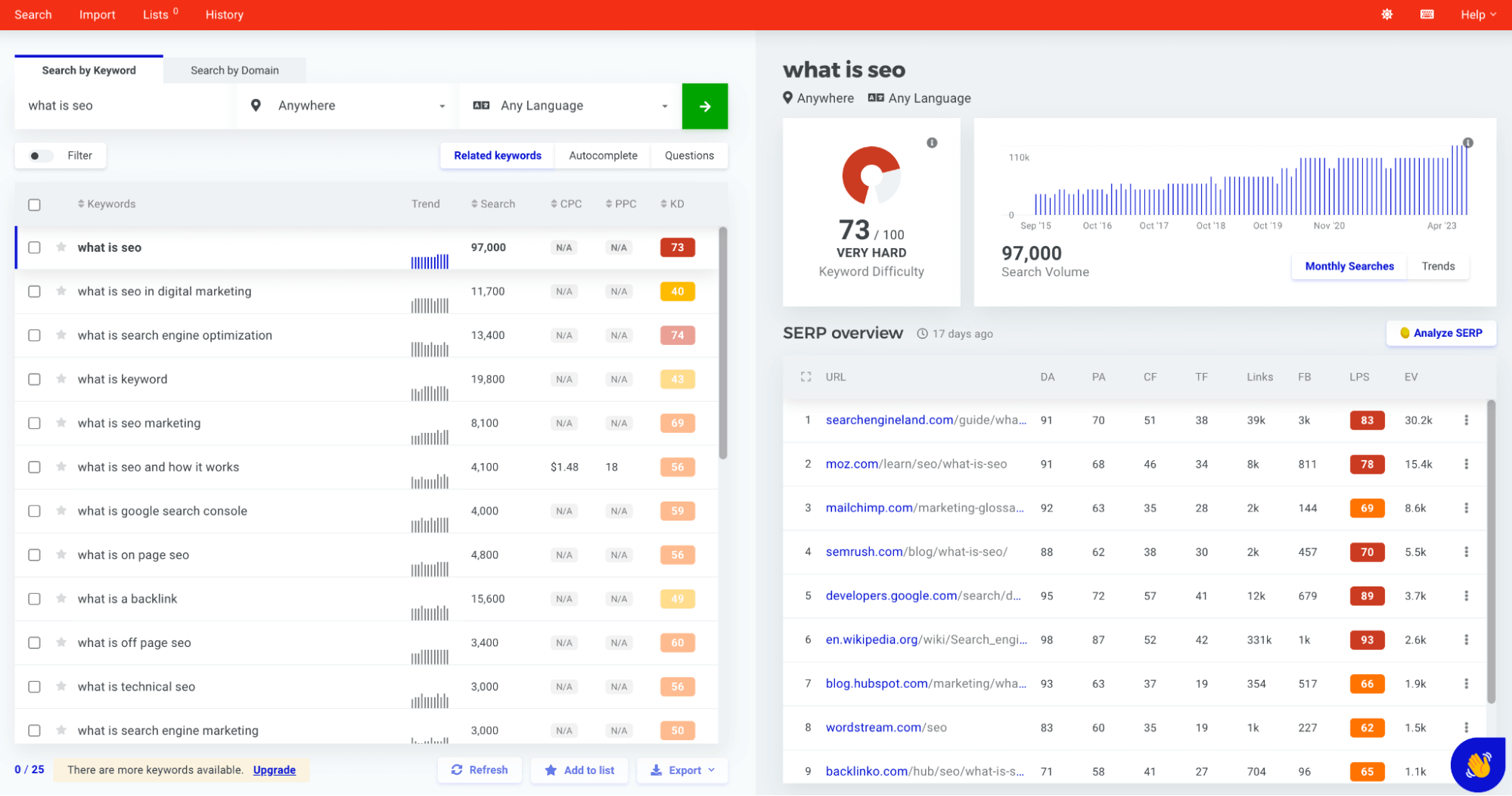
Task: Sort table by Keywords column
Action: coord(107,204)
